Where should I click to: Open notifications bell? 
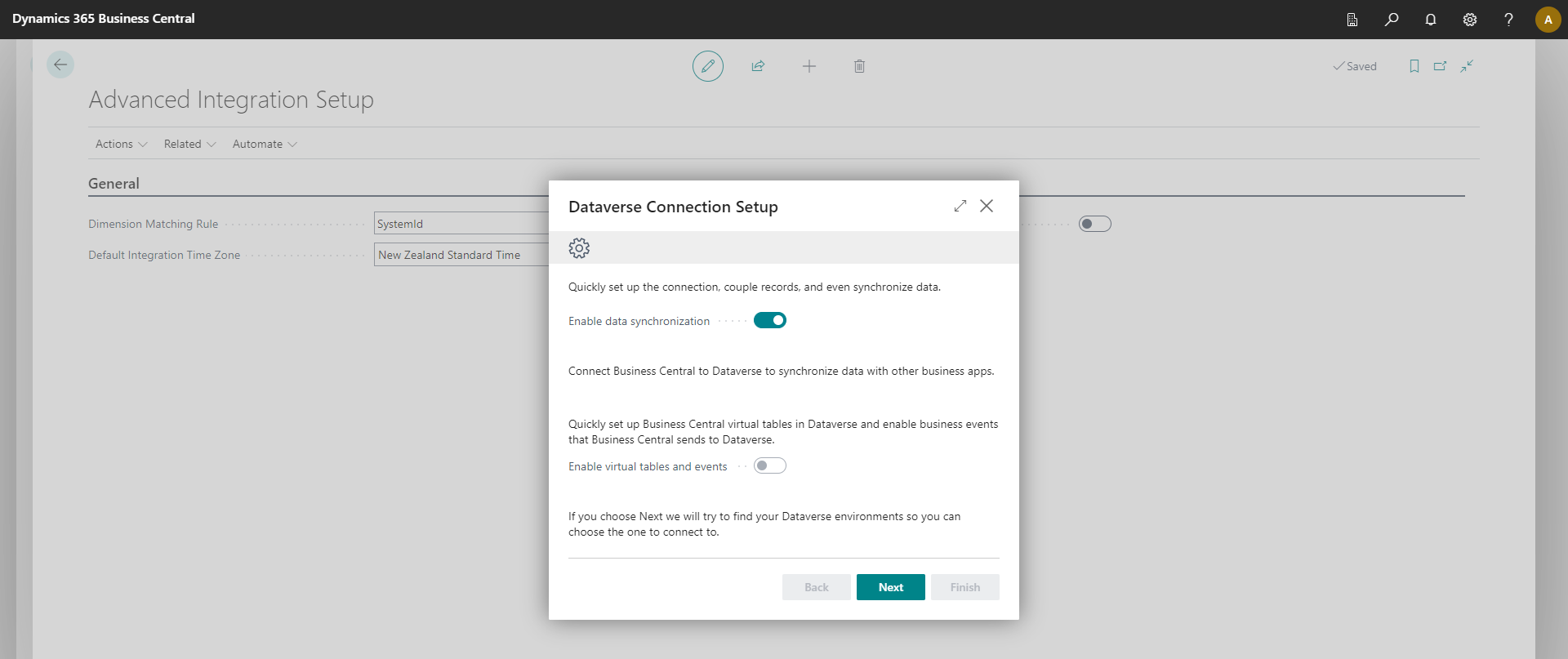1431,20
